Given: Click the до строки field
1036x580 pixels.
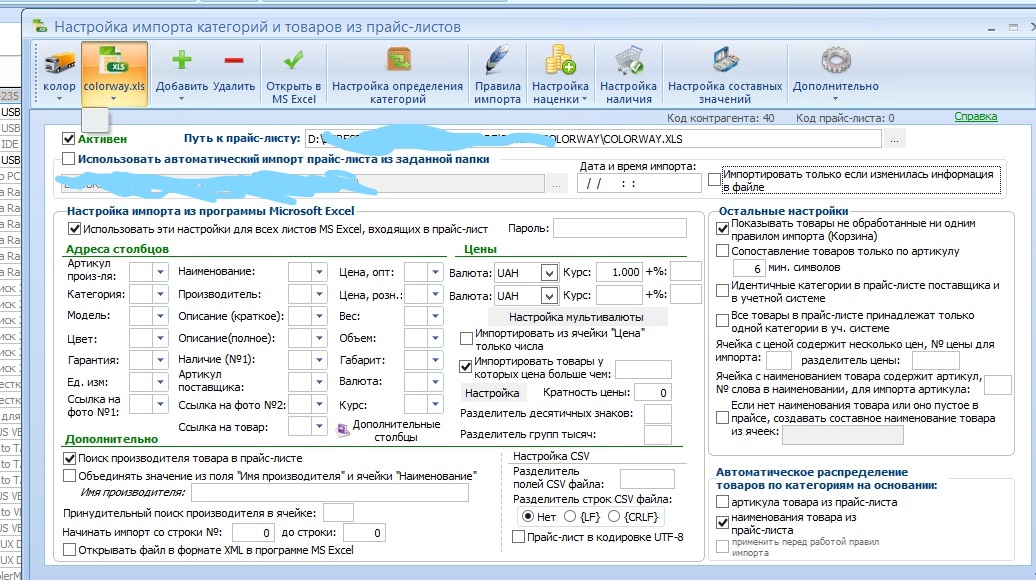Looking at the screenshot, I should 363,532.
